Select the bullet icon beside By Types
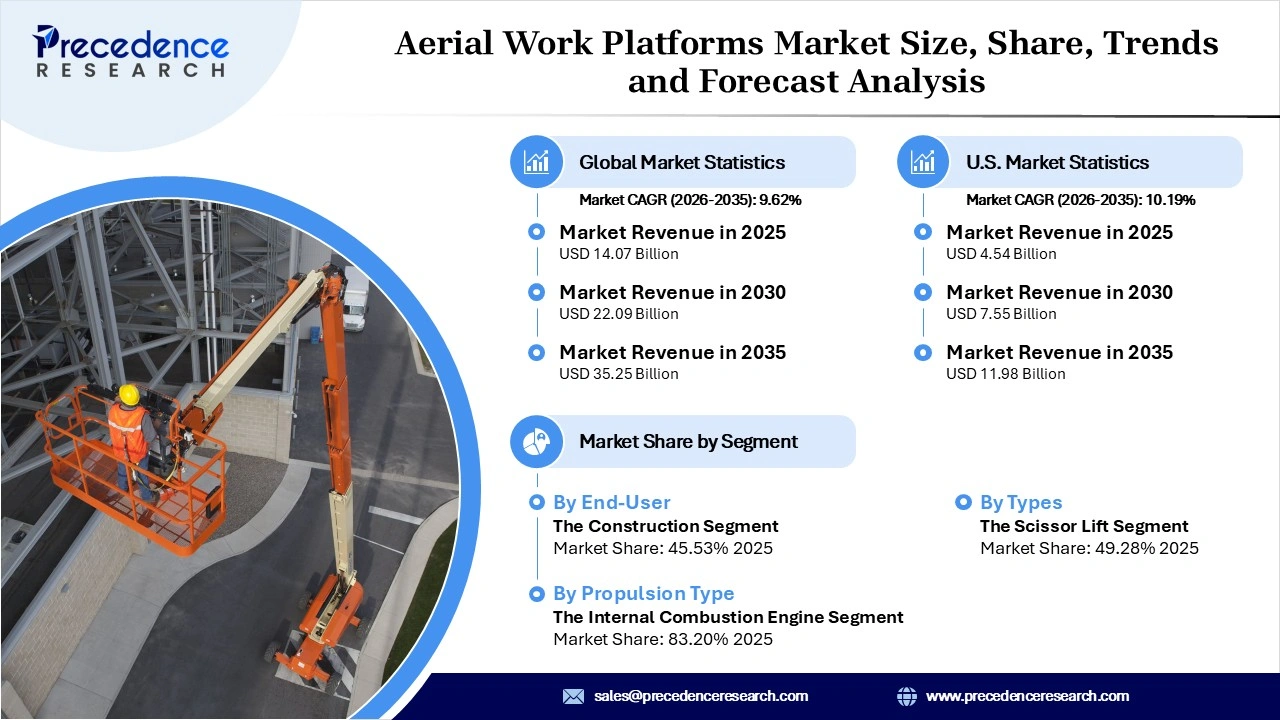The image size is (1280, 720). pyautogui.click(x=963, y=502)
